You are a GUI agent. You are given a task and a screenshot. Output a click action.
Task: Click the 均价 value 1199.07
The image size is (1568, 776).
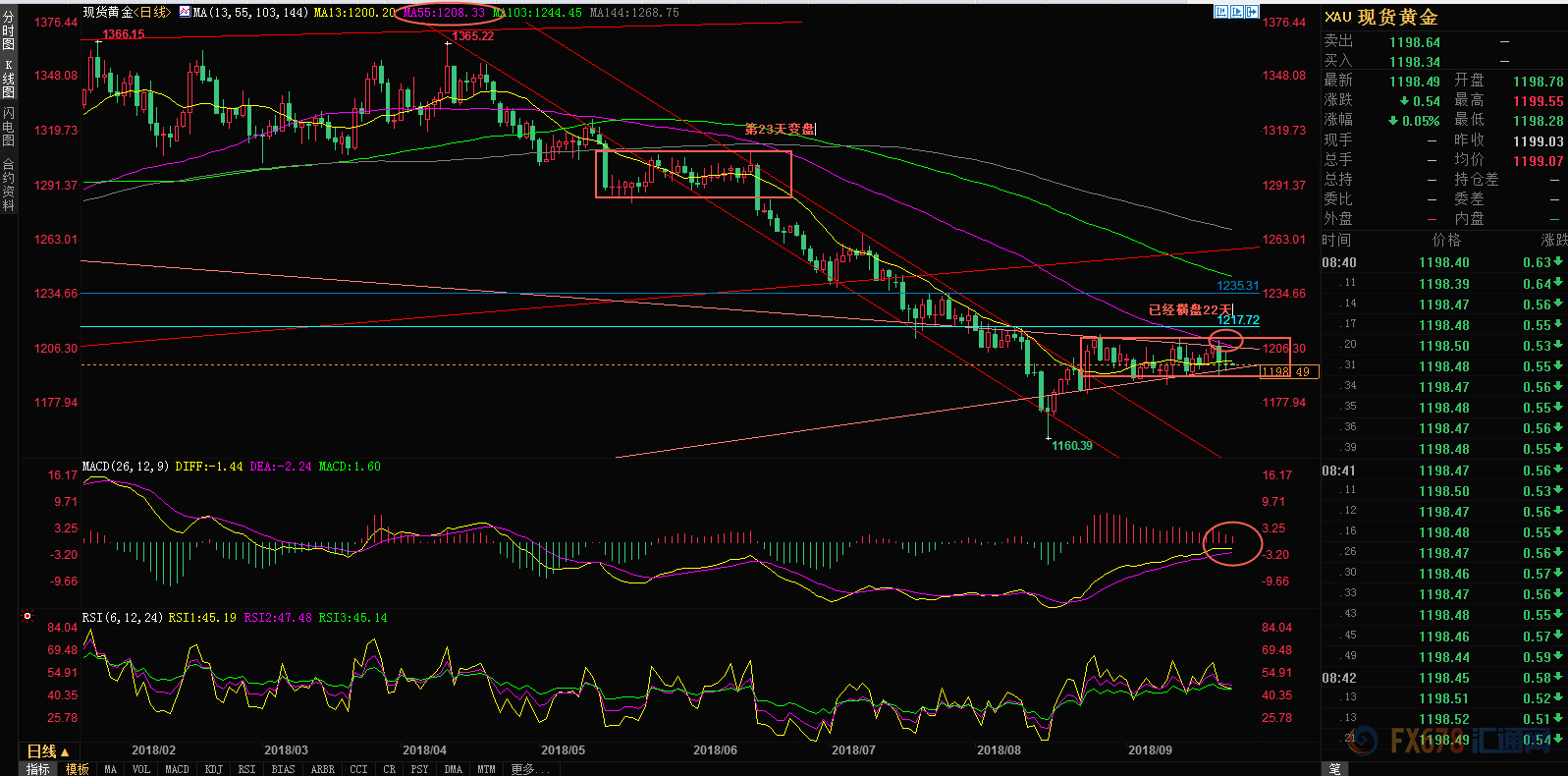(x=1538, y=161)
